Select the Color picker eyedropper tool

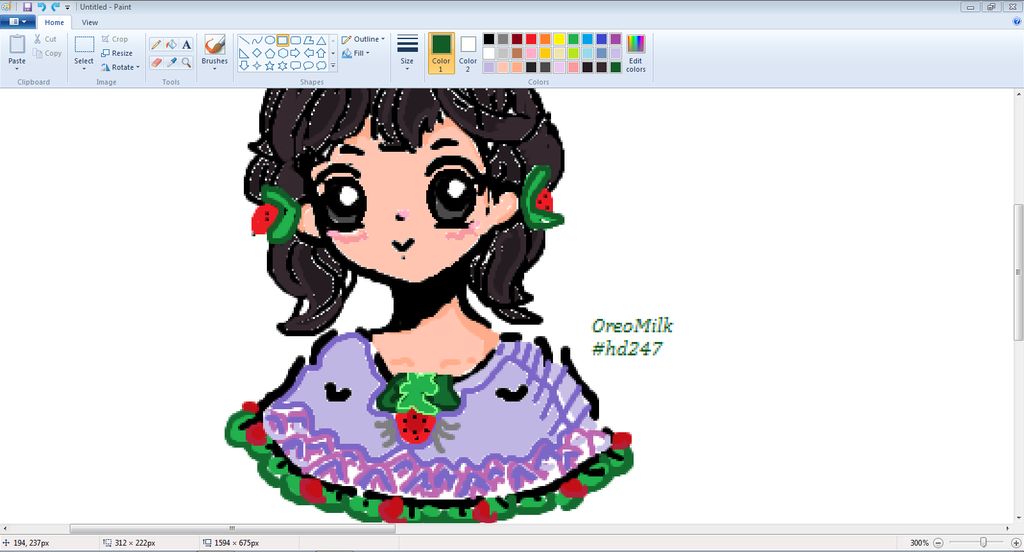(171, 63)
